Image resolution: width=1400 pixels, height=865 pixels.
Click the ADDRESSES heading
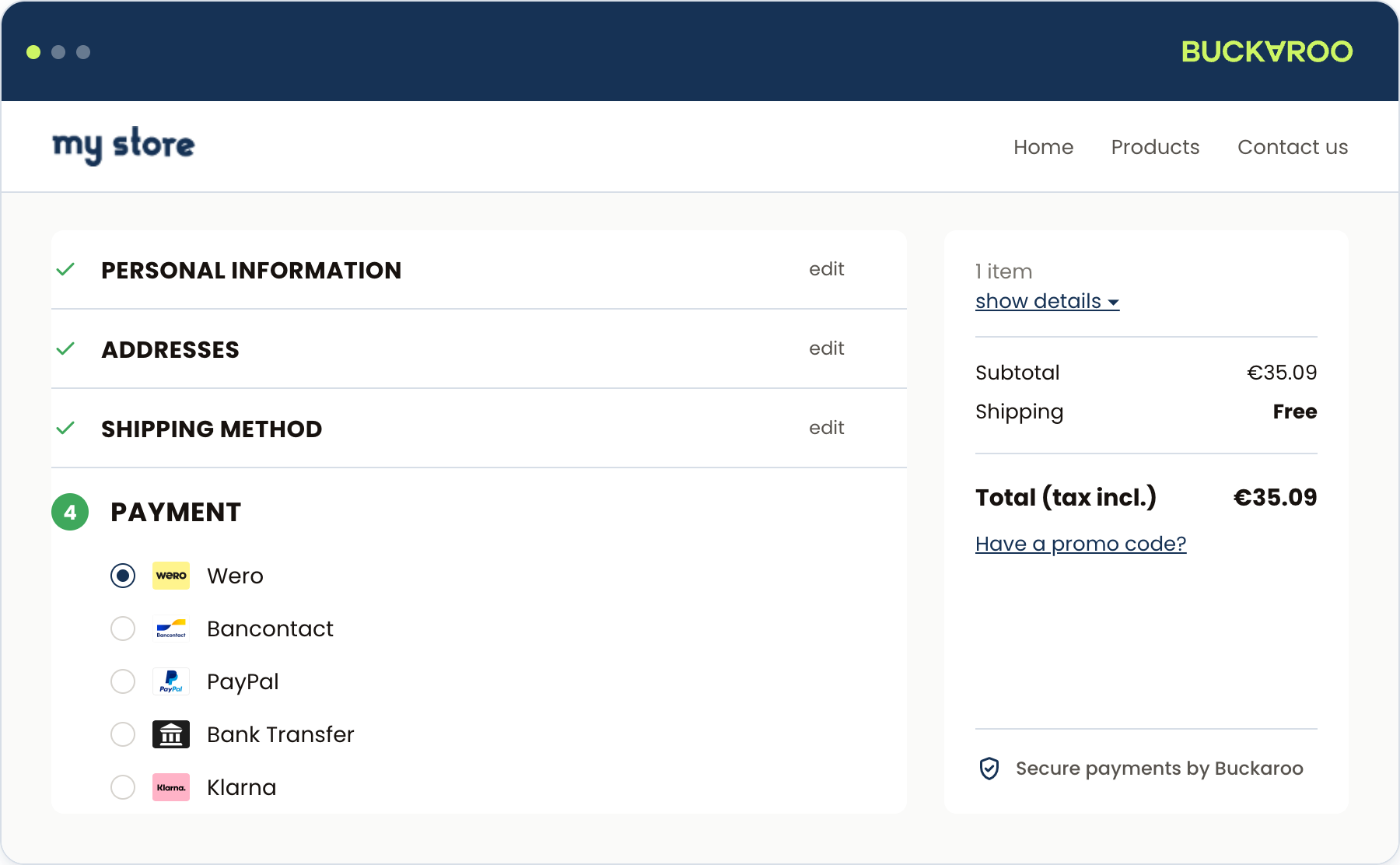pyautogui.click(x=170, y=350)
